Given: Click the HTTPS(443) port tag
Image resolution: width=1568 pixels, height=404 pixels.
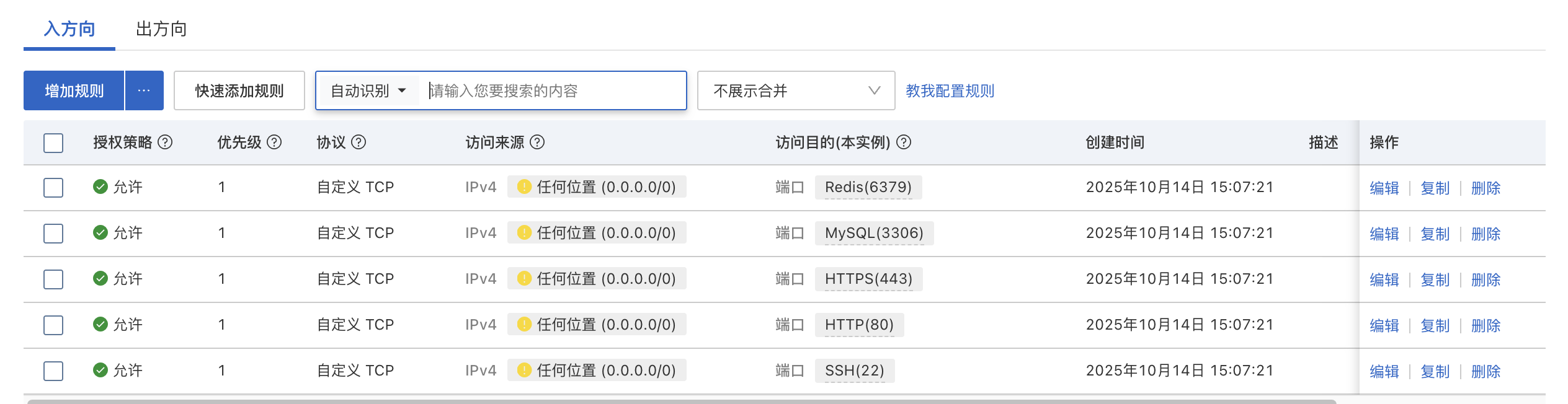Looking at the screenshot, I should (868, 279).
